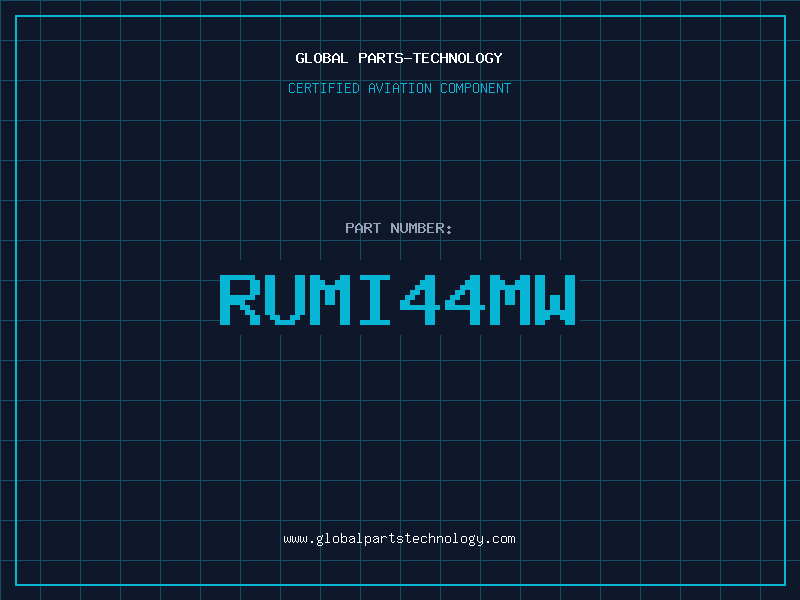This screenshot has height=600, width=800.
Task: Click the PART NUMBER: label
Action: pos(399,228)
